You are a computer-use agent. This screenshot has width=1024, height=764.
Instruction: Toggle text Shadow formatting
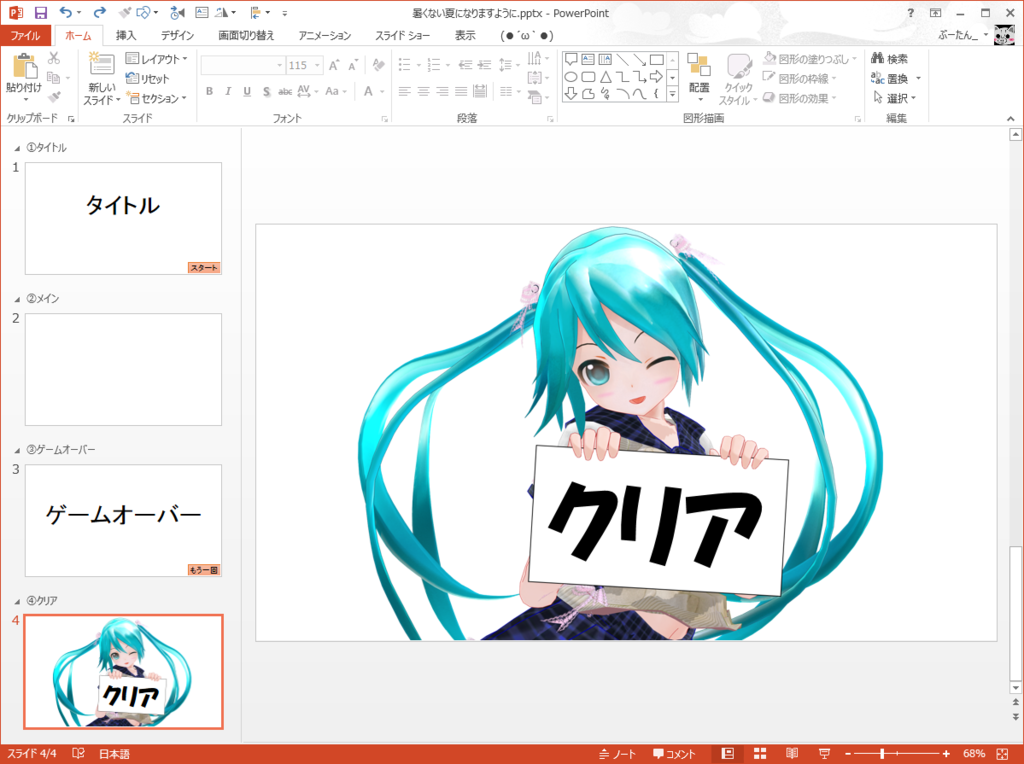(x=266, y=91)
